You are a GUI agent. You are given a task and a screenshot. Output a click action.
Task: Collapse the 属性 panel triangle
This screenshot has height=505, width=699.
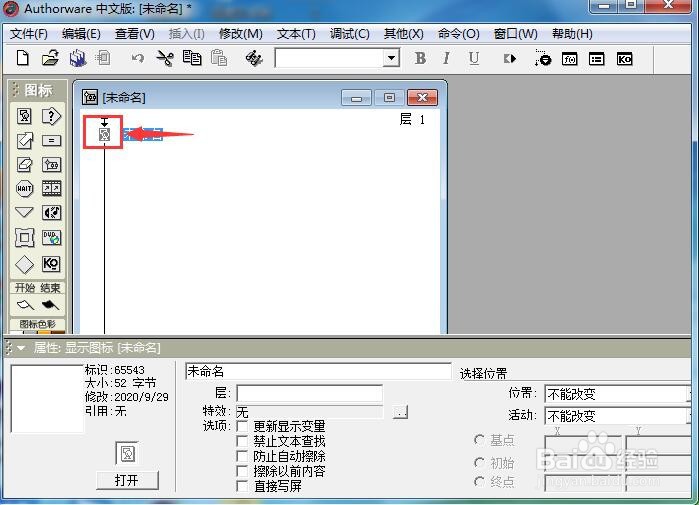tap(21, 348)
